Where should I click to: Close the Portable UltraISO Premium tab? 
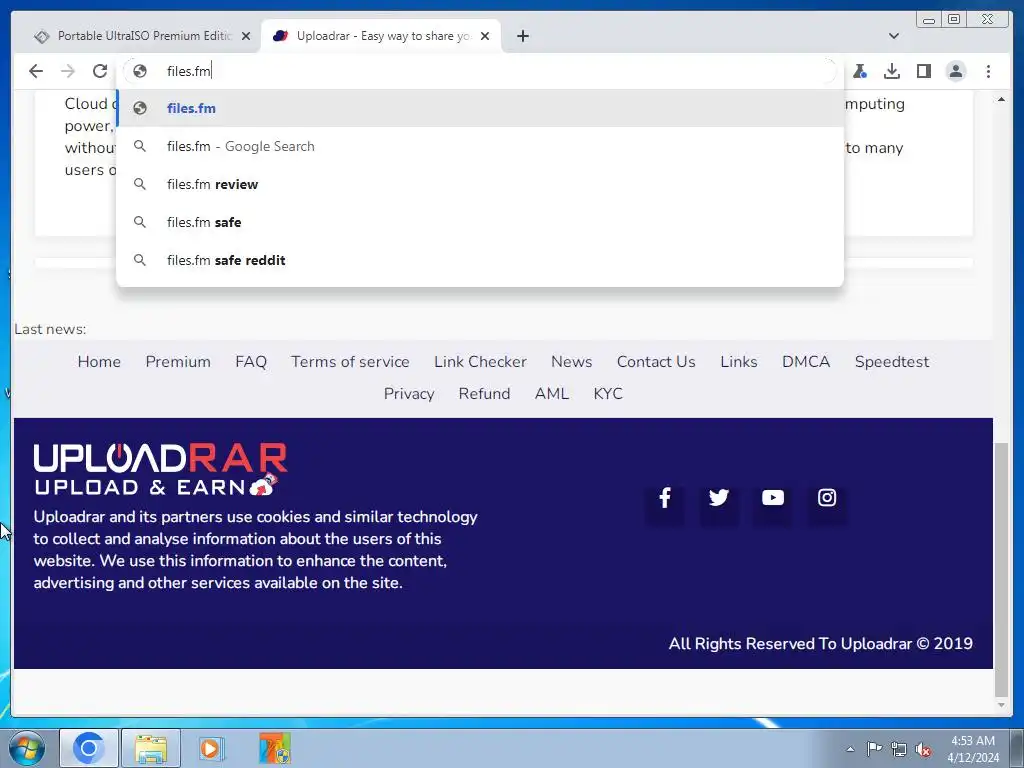[246, 36]
